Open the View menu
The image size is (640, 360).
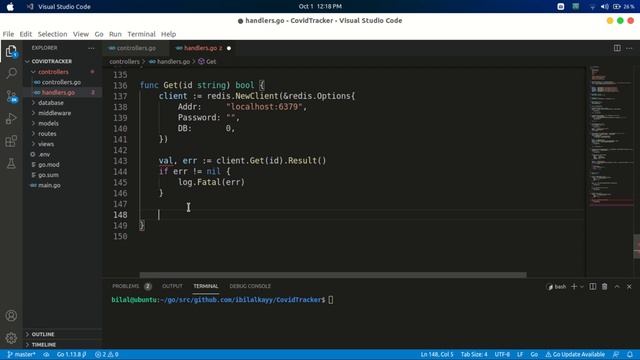81,34
